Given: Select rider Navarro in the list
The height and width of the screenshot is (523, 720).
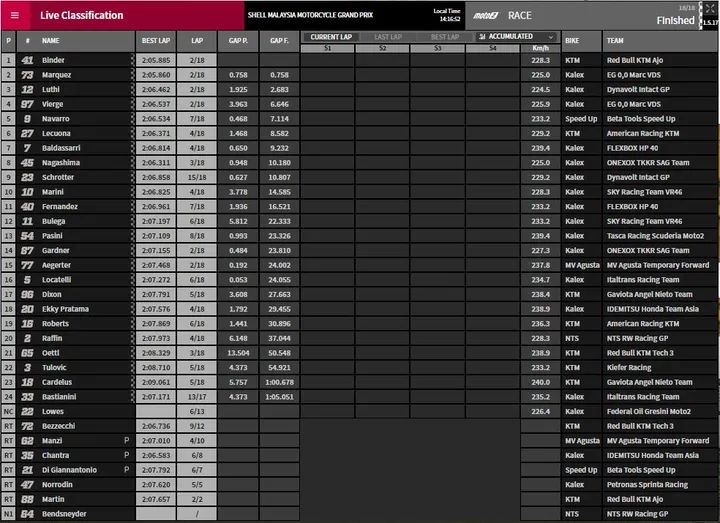Looking at the screenshot, I should click(x=56, y=119).
